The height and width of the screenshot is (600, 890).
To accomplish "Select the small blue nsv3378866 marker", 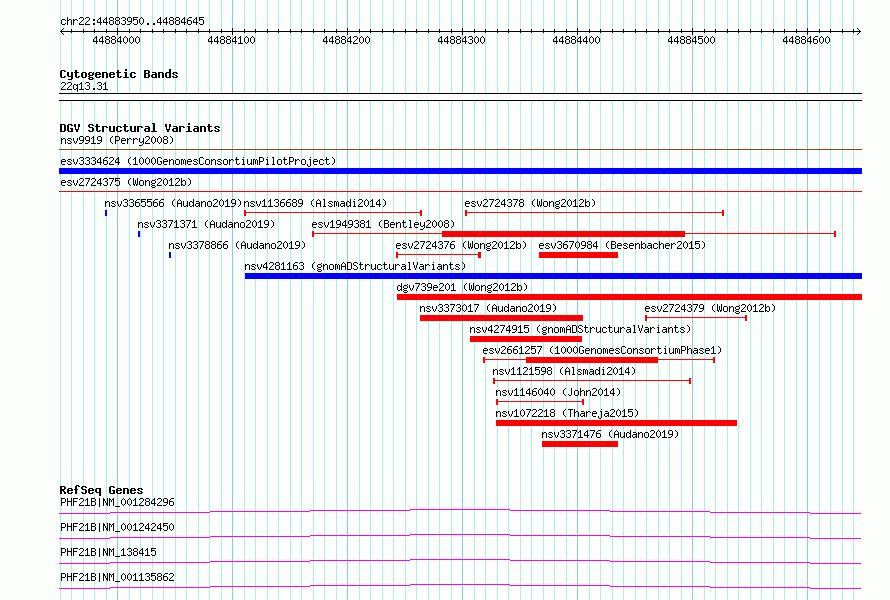I will 170,255.
